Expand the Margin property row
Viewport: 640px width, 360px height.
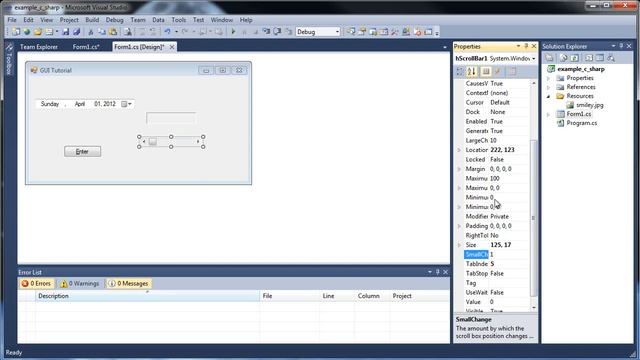pos(459,169)
